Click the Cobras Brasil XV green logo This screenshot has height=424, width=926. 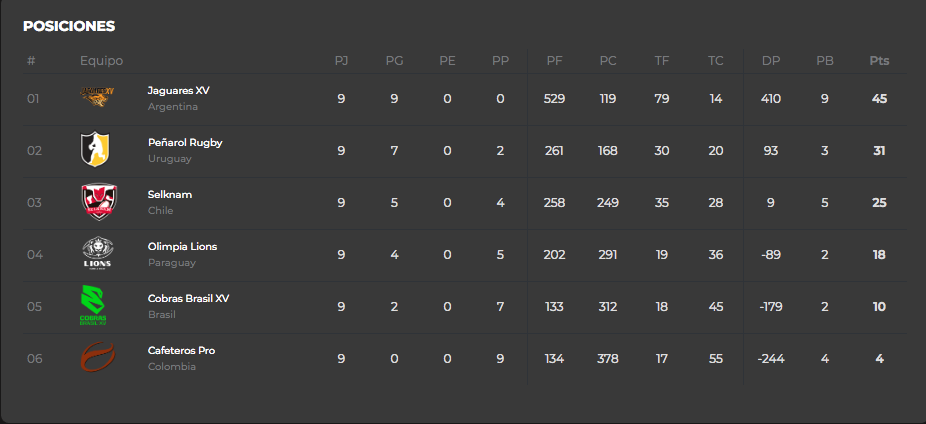(x=93, y=305)
